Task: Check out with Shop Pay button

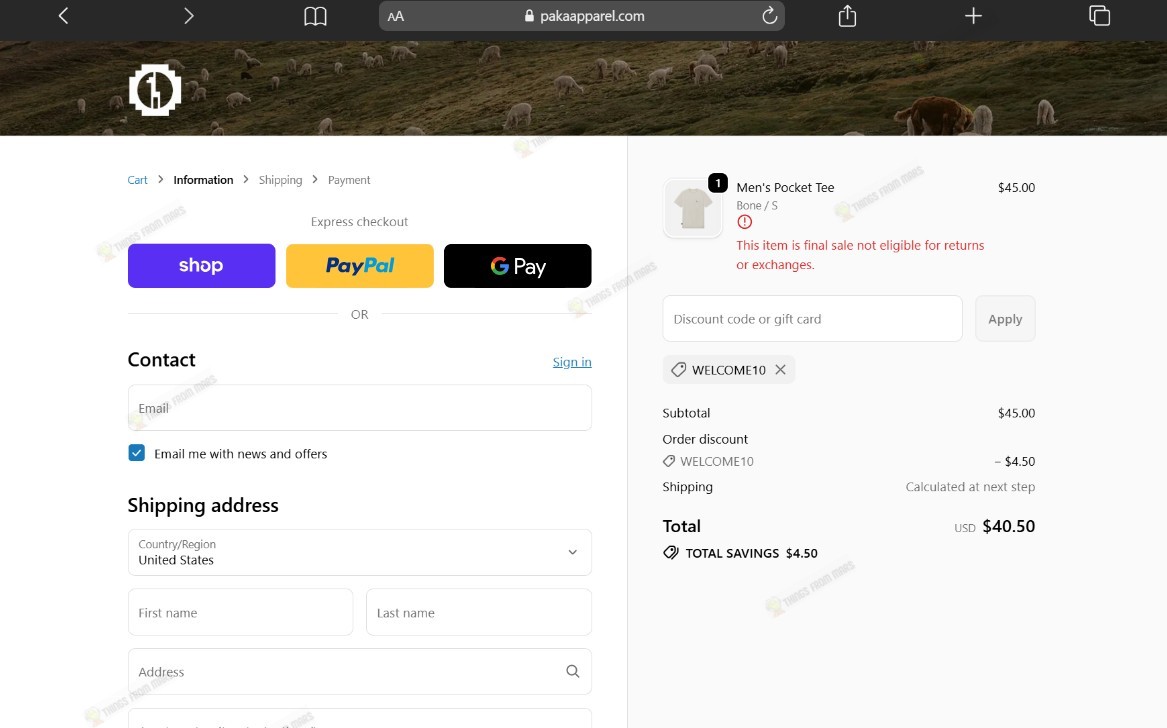Action: click(x=202, y=266)
